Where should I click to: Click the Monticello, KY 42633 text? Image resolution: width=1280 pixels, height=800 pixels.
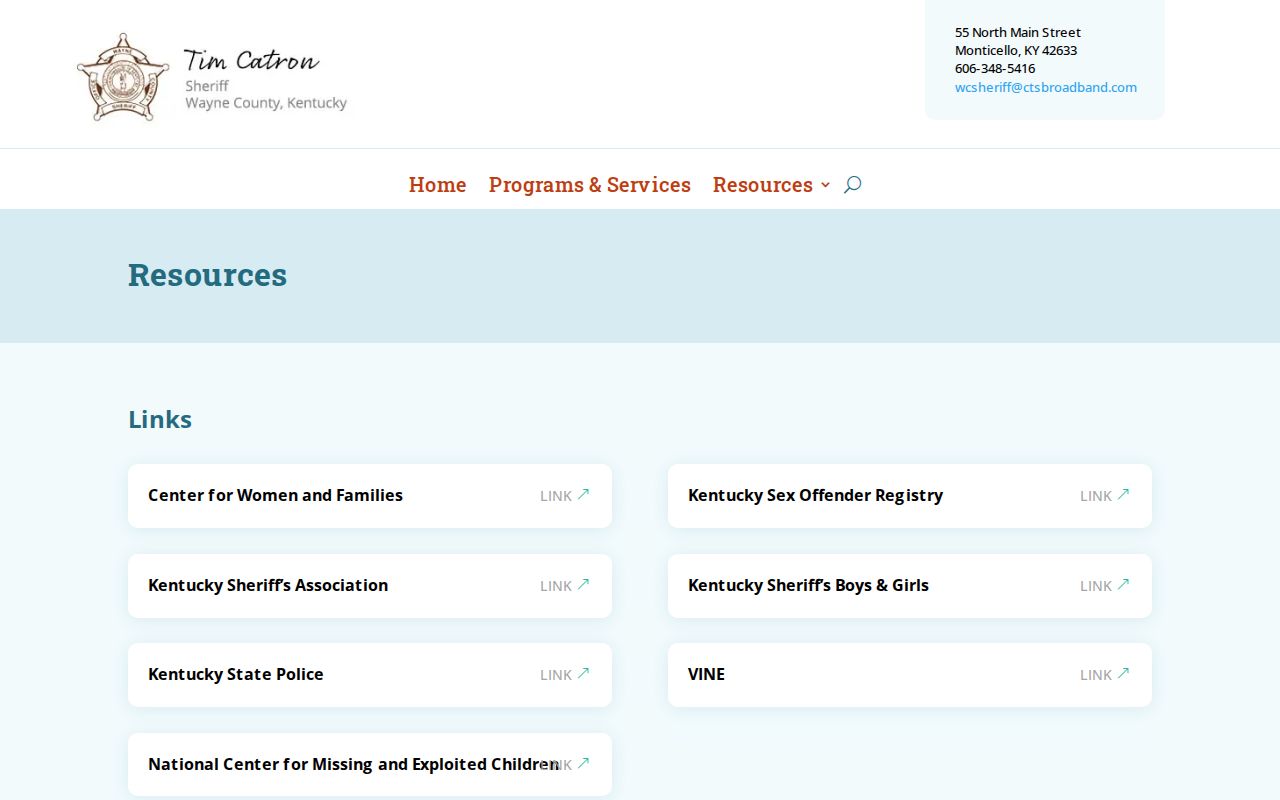click(x=1016, y=50)
